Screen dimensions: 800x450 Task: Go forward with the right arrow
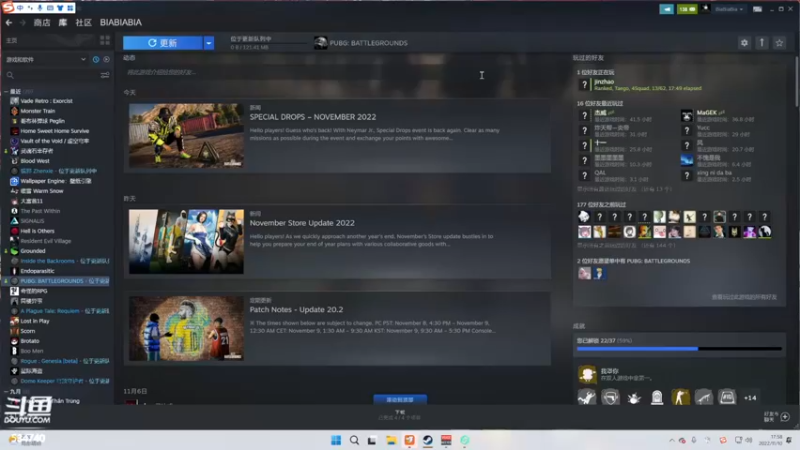click(22, 22)
